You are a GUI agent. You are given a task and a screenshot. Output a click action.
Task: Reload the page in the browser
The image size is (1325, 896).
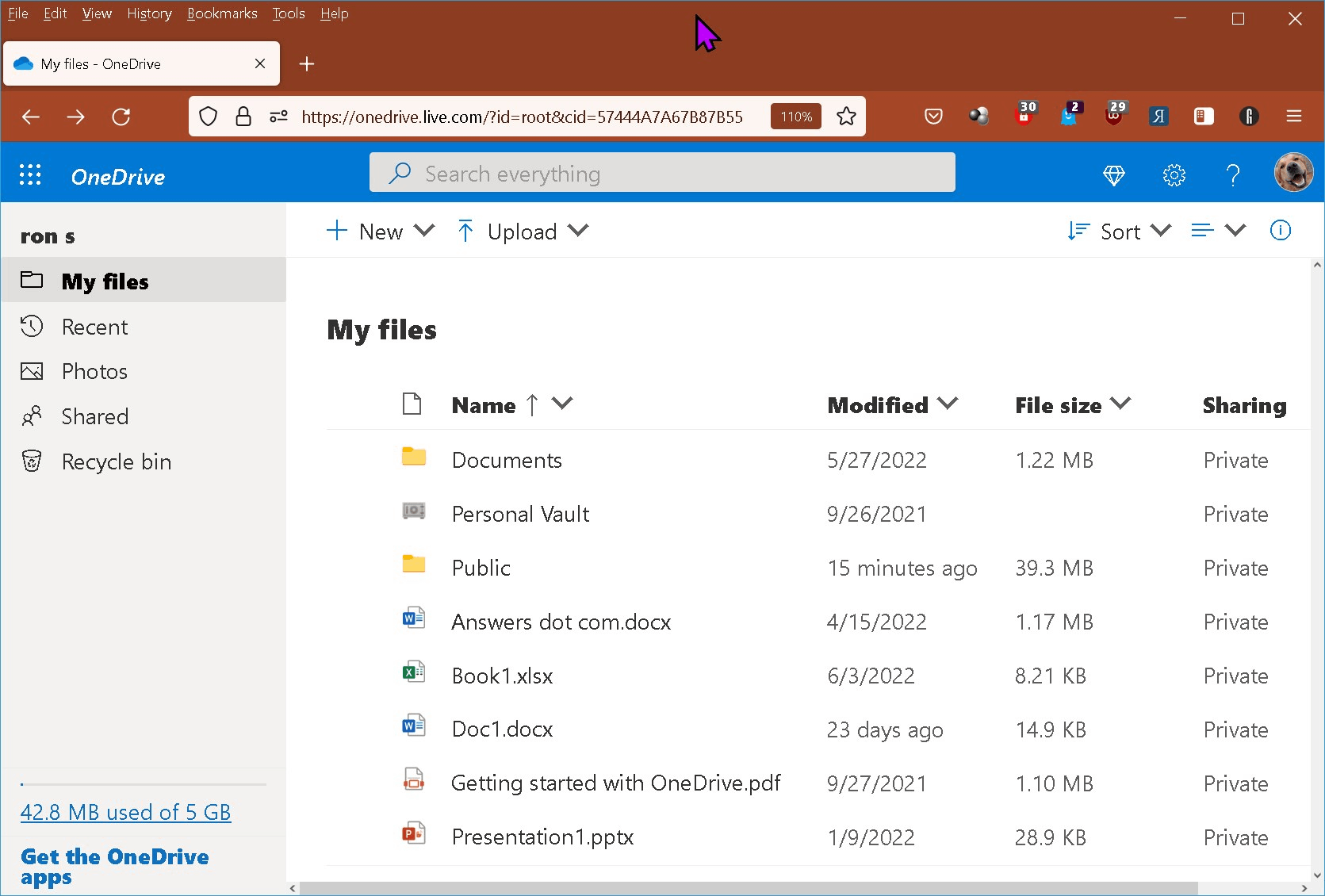coord(121,117)
